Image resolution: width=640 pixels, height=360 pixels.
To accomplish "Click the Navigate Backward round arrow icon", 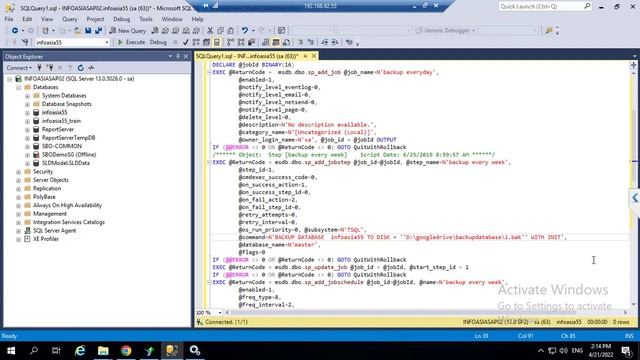I will tap(15, 31).
